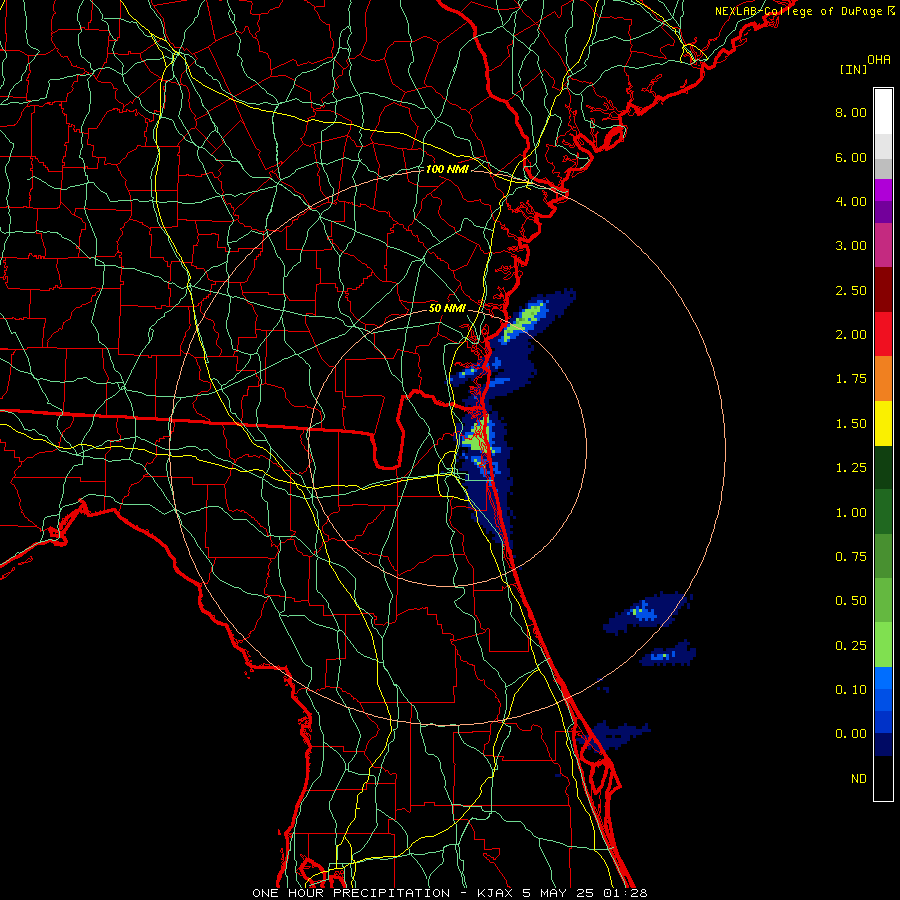
Task: Pick the bright red legend swatch
Action: (883, 334)
